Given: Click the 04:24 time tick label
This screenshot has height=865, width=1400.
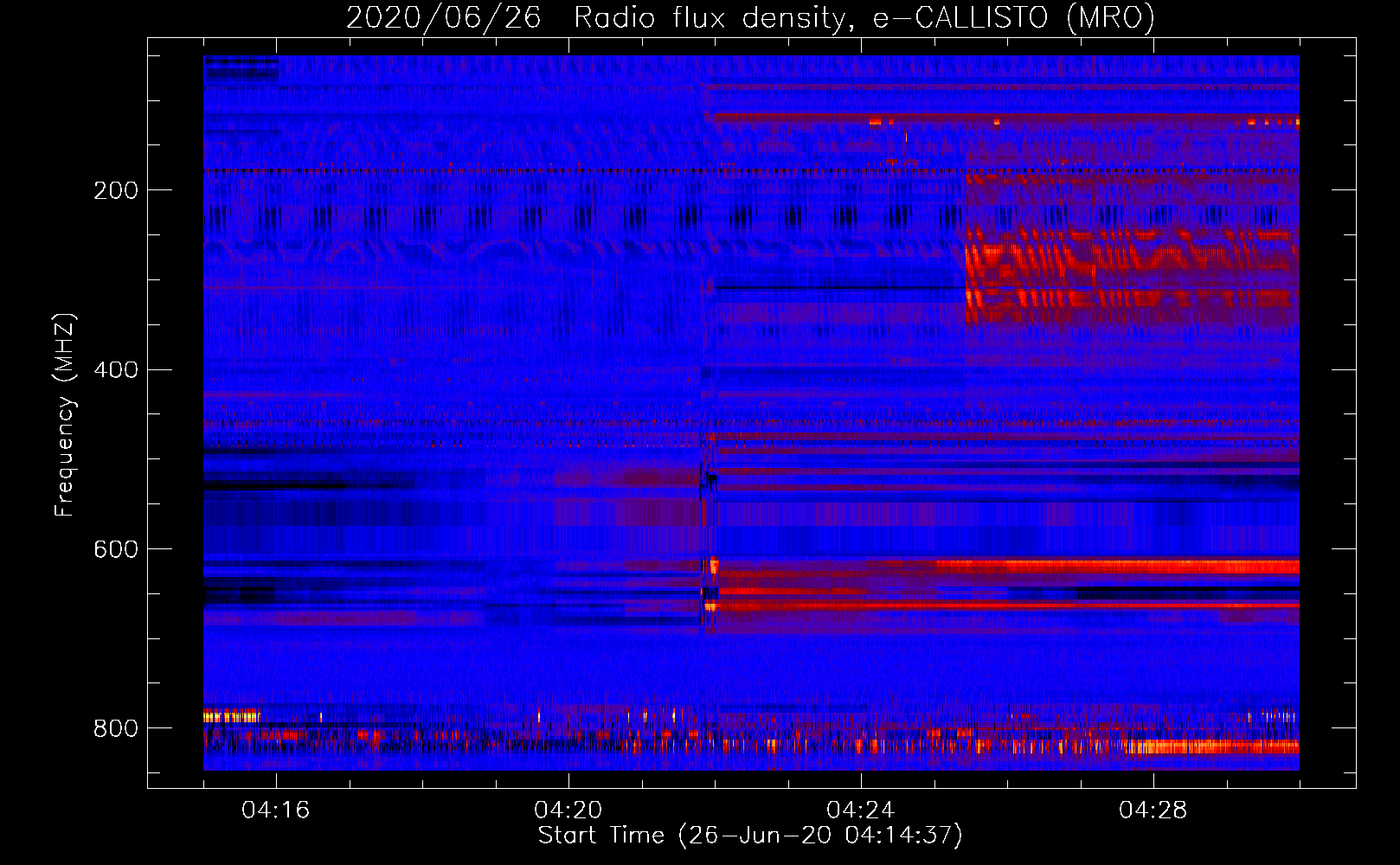Looking at the screenshot, I should [861, 810].
